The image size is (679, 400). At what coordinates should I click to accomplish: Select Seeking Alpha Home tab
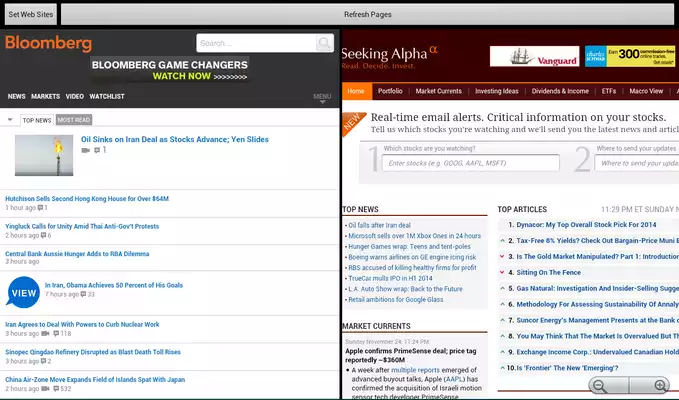(x=356, y=91)
